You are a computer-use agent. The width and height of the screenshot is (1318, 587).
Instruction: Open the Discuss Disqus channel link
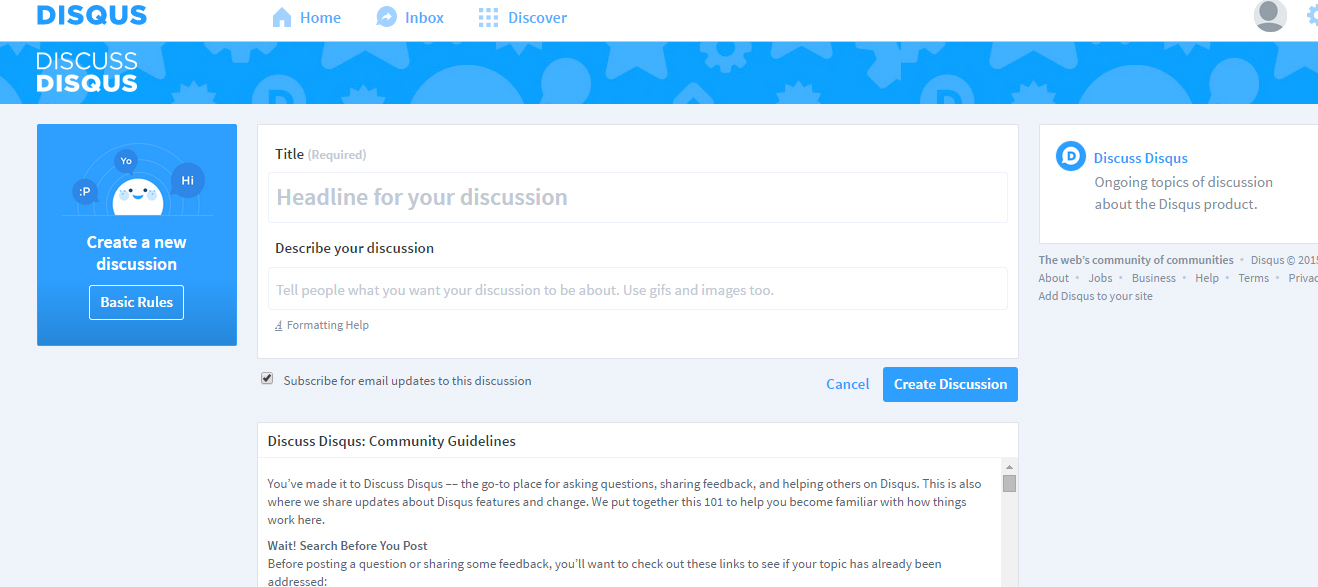pyautogui.click(x=1140, y=158)
